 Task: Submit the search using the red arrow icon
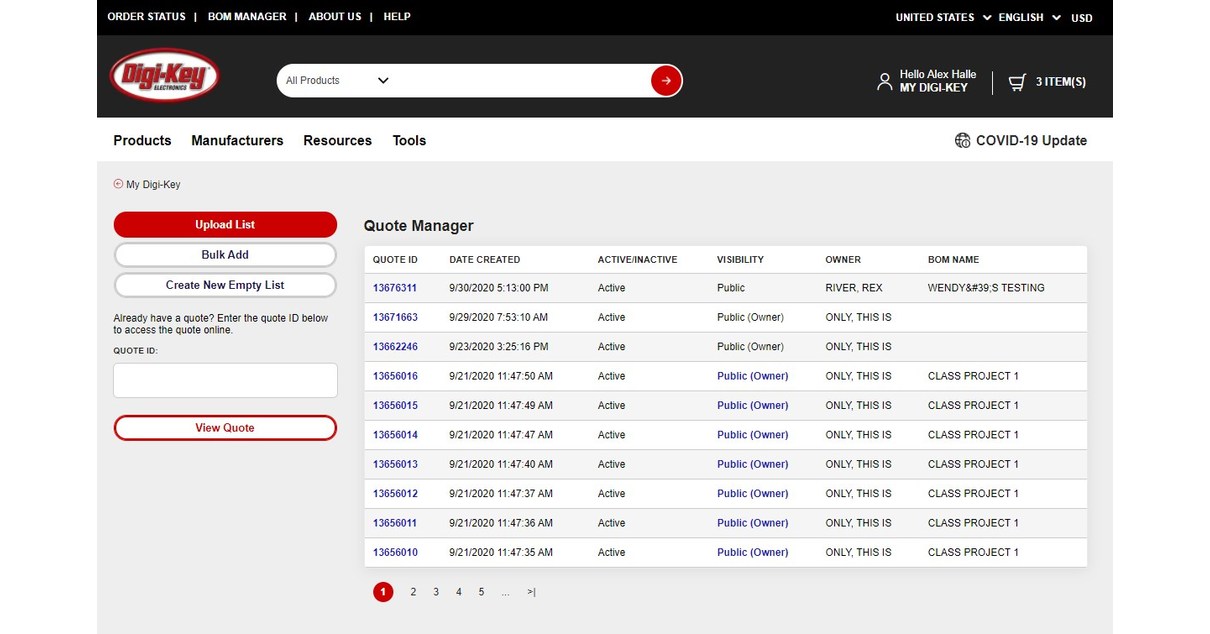click(x=665, y=80)
